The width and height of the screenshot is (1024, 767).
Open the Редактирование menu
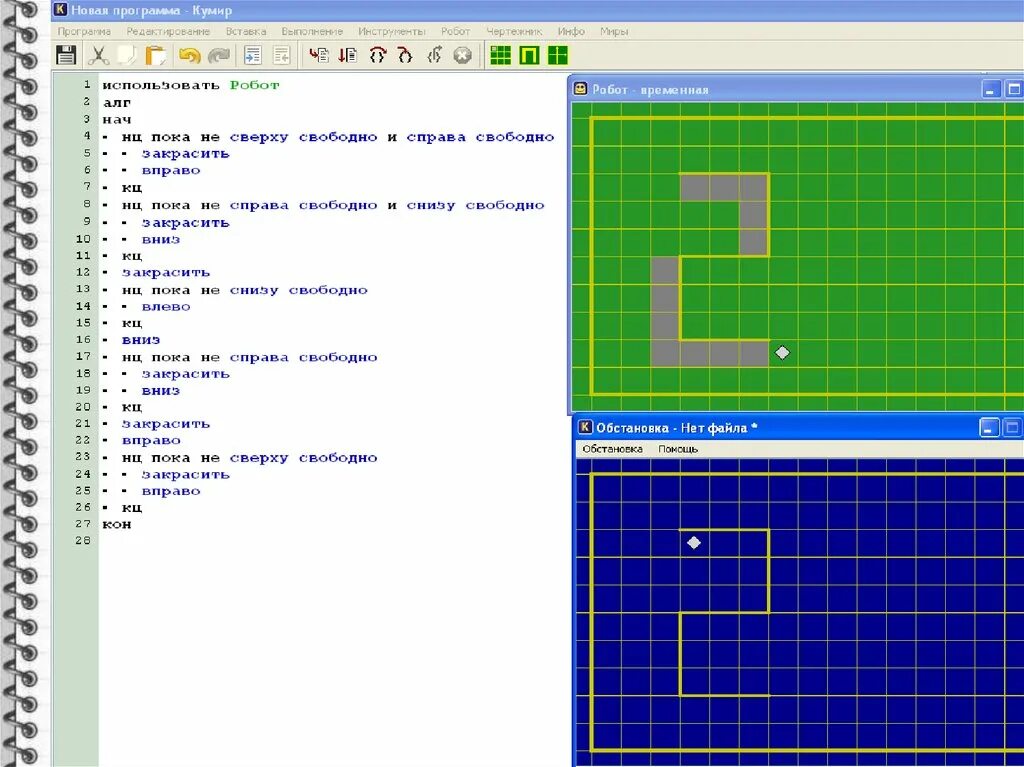click(168, 31)
